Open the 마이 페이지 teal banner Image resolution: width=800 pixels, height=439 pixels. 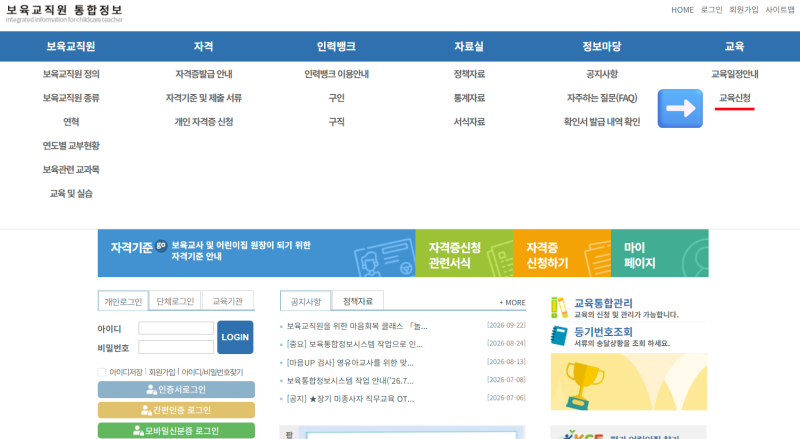click(x=660, y=253)
